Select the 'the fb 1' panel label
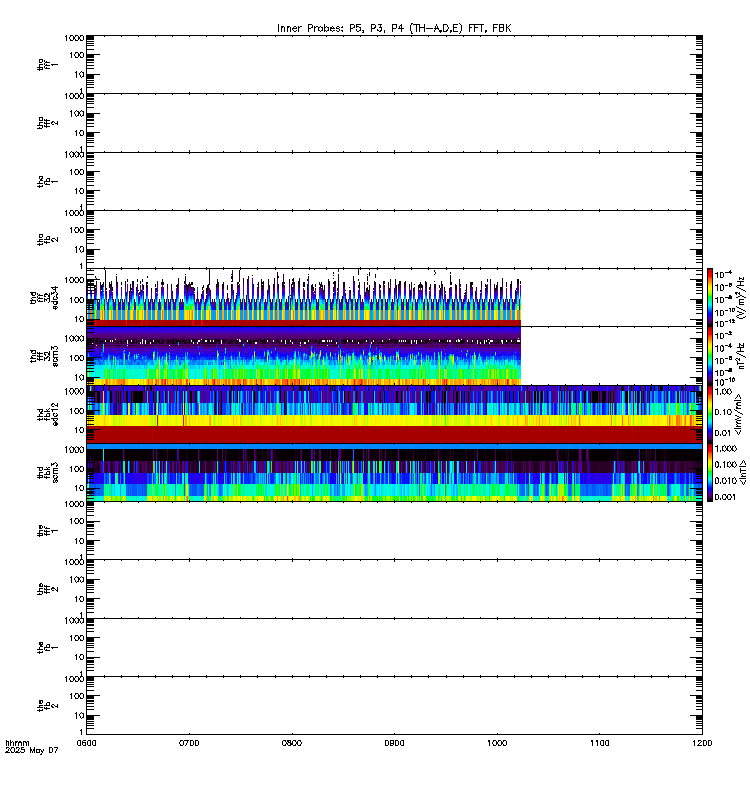The image size is (750, 800). (x=47, y=648)
